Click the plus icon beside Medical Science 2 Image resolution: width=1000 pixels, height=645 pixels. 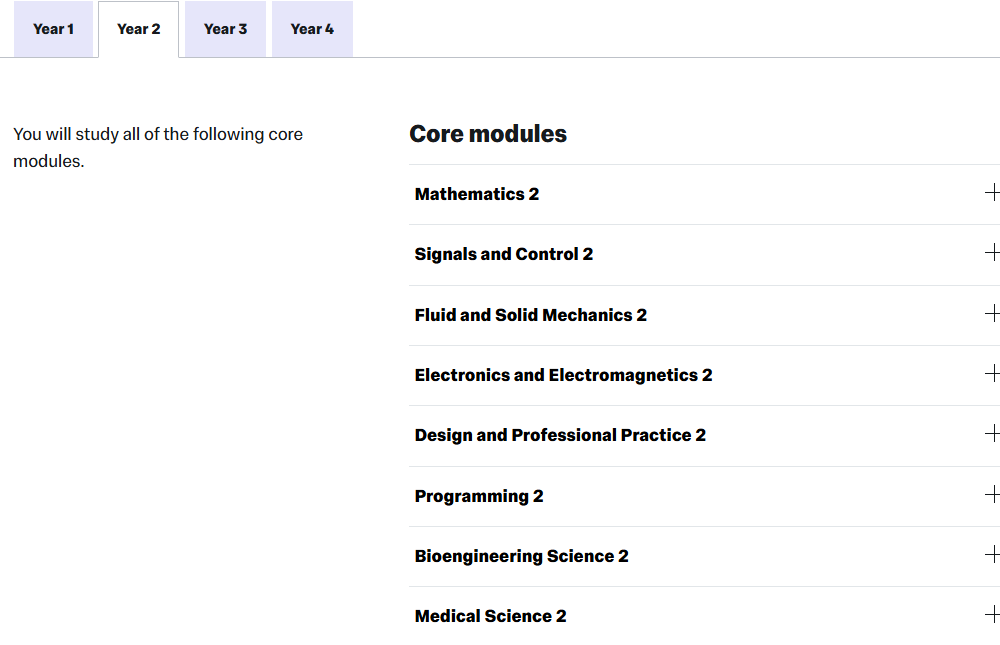coord(992,615)
